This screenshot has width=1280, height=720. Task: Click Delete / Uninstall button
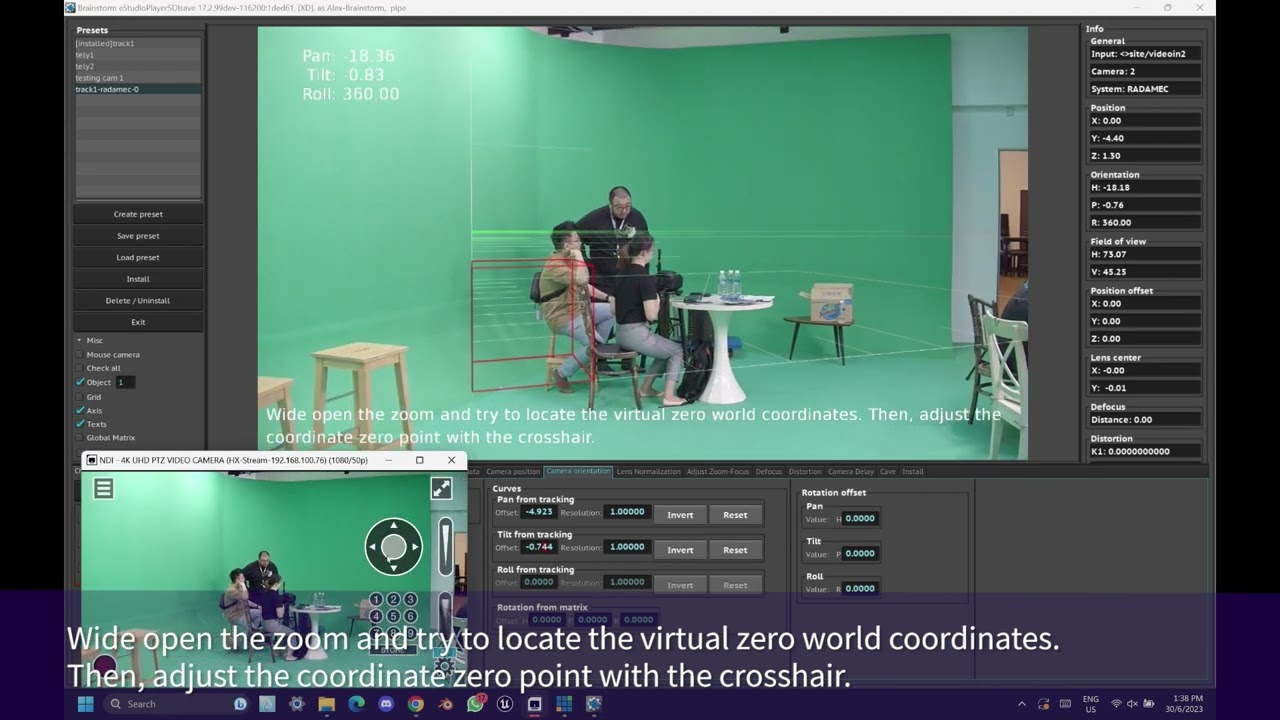pyautogui.click(x=138, y=300)
